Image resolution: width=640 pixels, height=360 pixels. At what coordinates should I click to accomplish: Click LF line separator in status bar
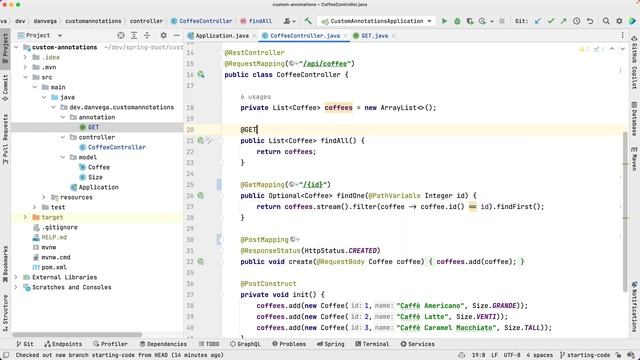[494, 355]
